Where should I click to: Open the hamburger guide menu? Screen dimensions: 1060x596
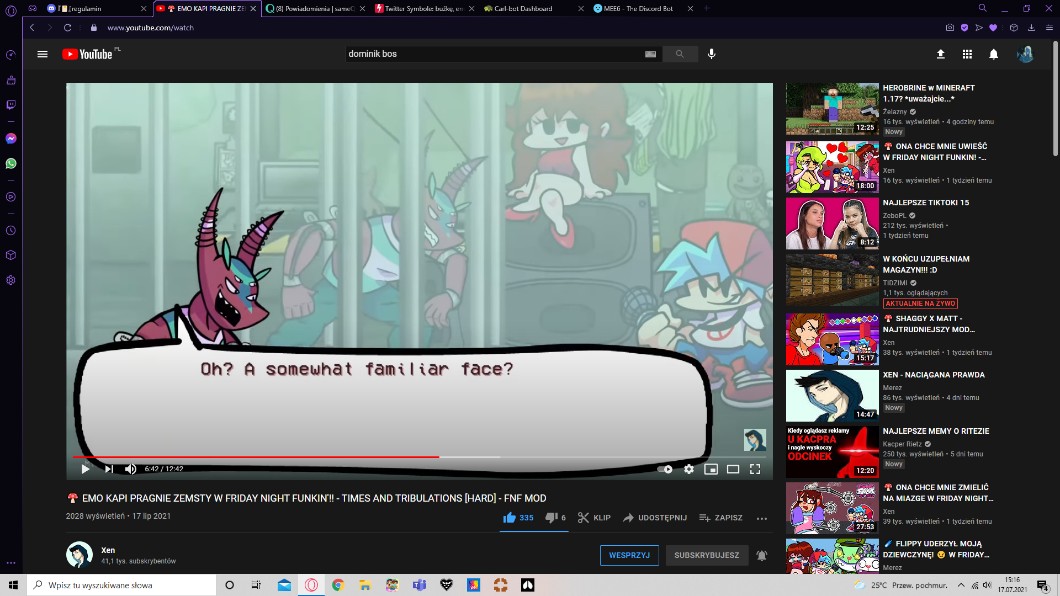click(x=42, y=54)
